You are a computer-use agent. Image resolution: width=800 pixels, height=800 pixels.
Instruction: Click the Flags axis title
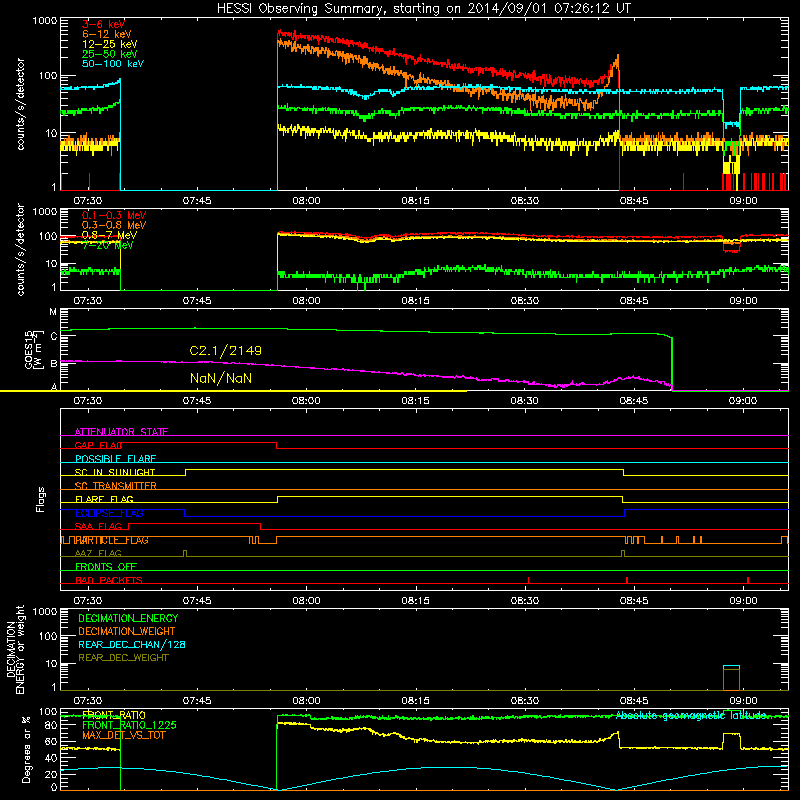[x=41, y=499]
